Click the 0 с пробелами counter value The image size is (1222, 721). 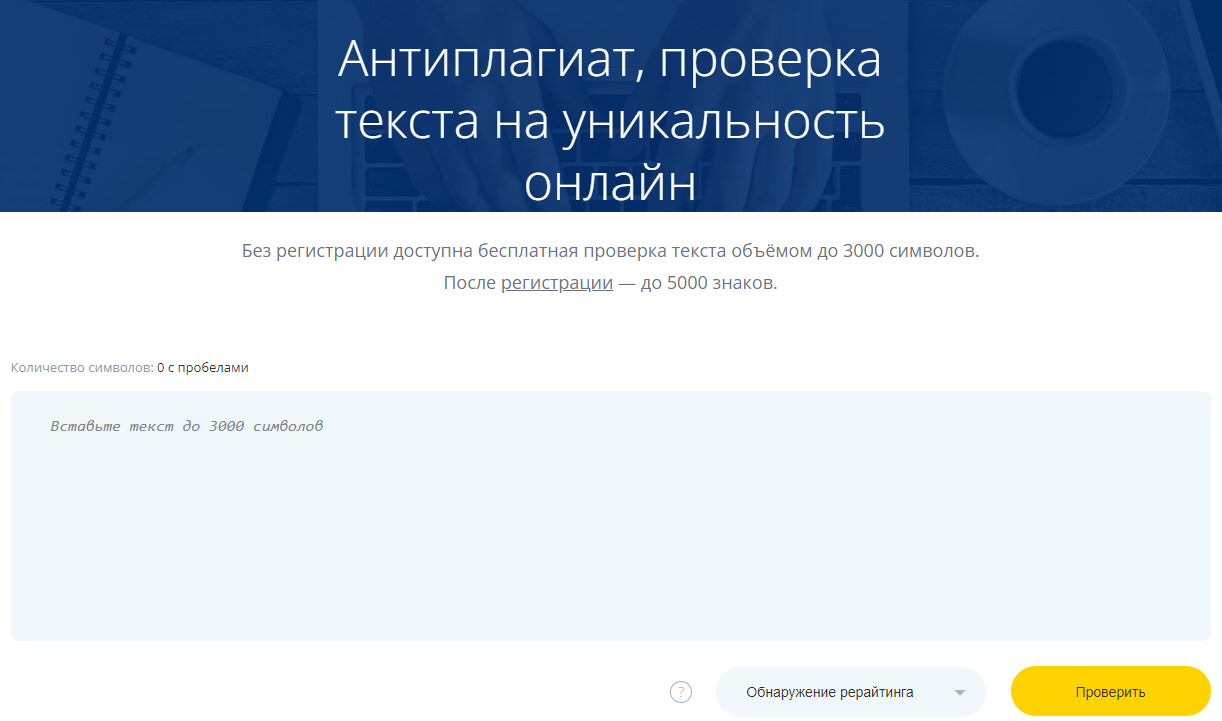(x=203, y=368)
